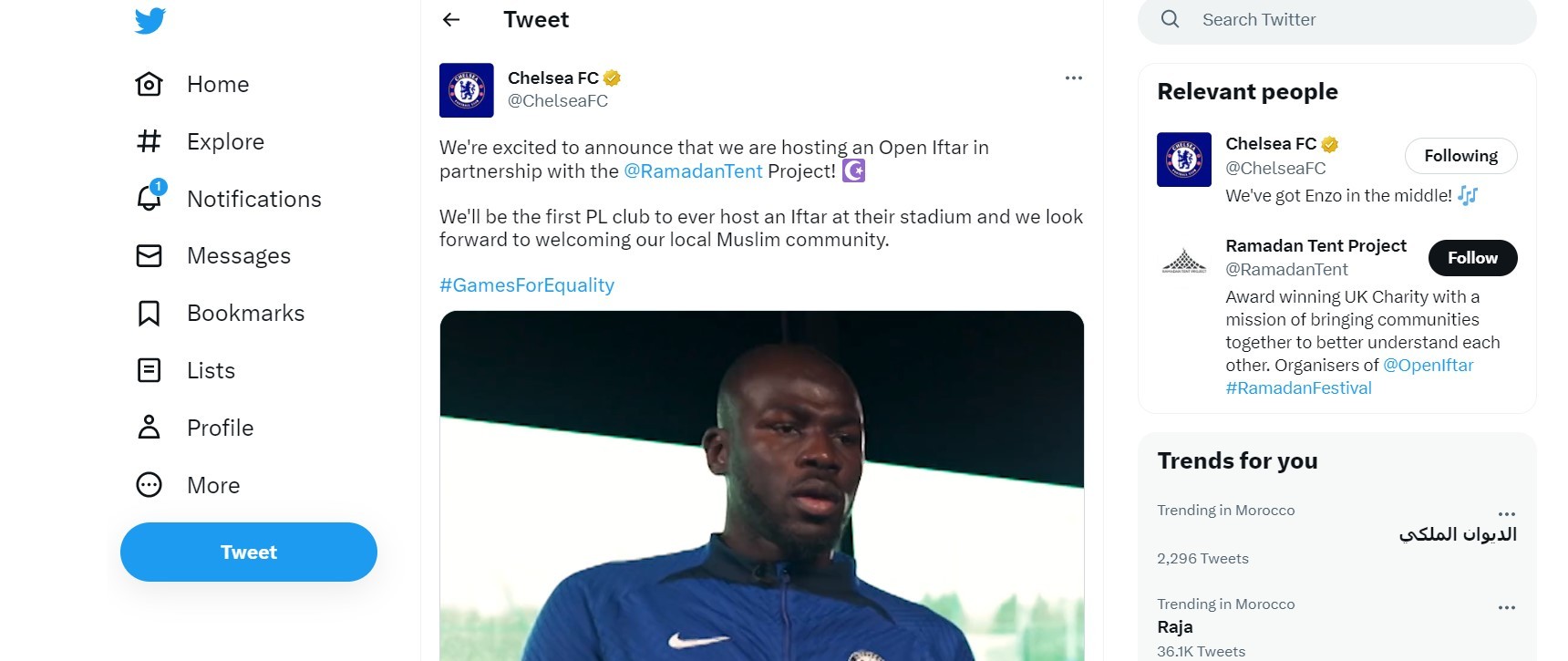1568x661 pixels.
Task: Click the blue Tweet compose button
Action: pyautogui.click(x=249, y=552)
